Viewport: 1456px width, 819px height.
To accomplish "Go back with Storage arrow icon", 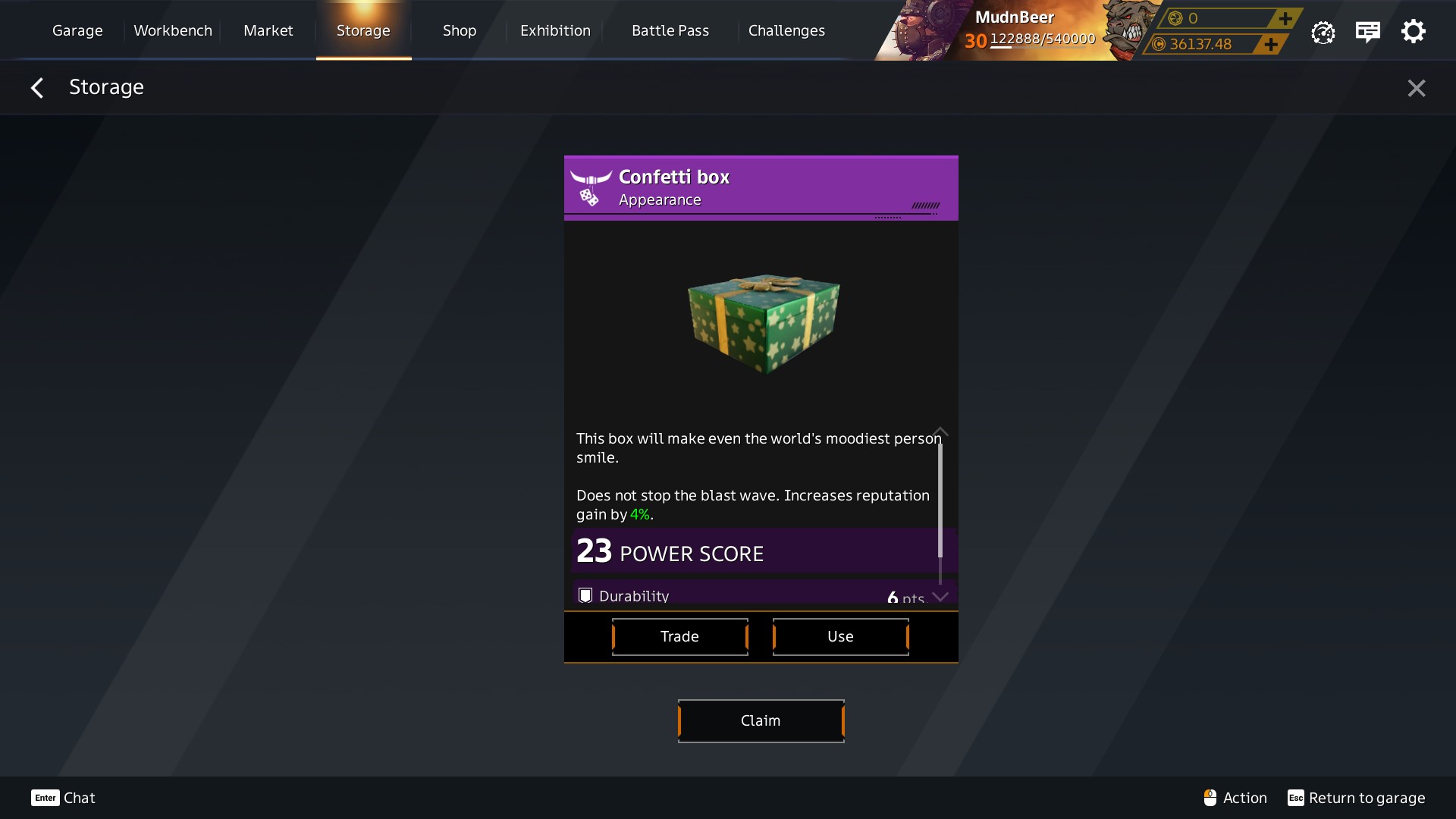I will tap(36, 88).
